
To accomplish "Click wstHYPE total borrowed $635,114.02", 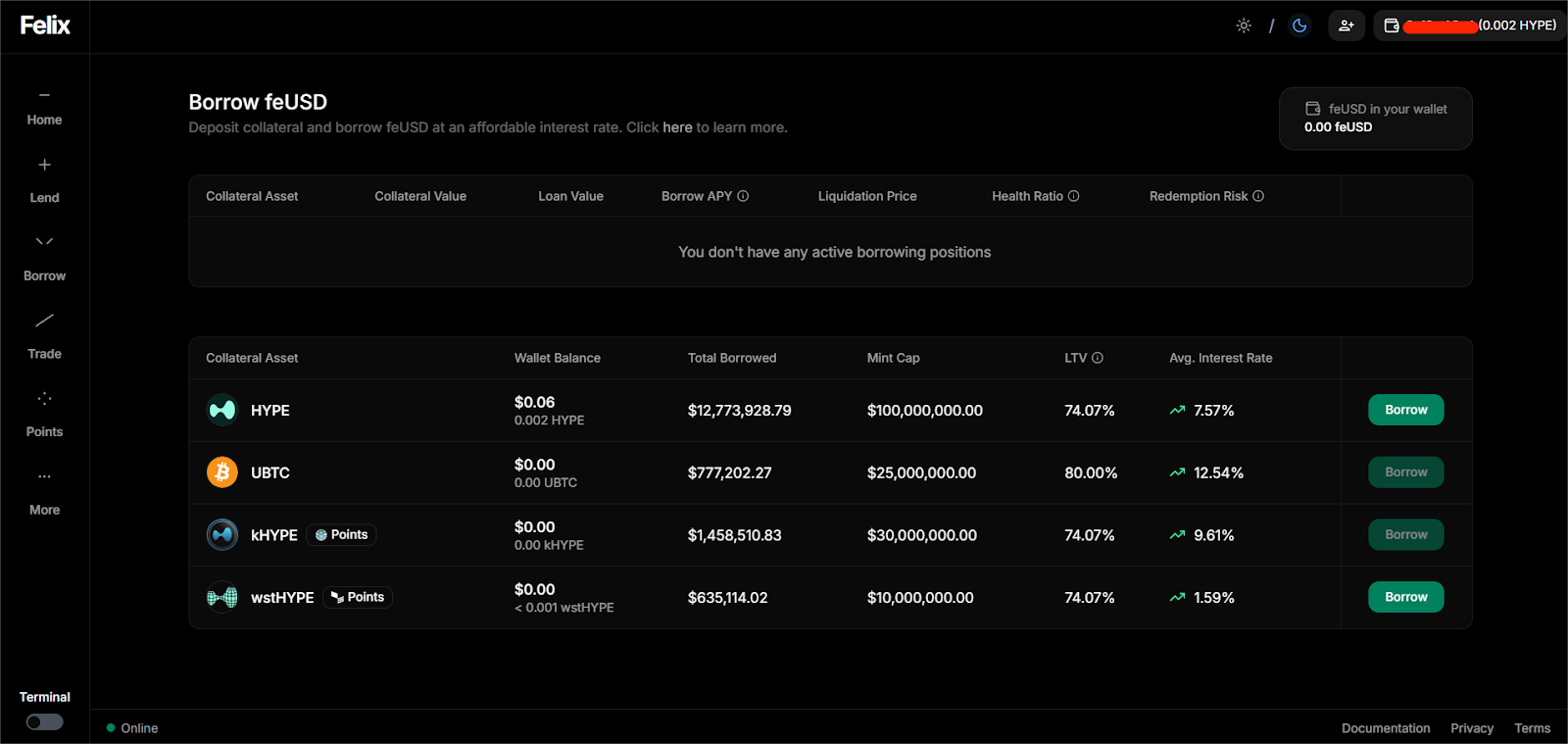I will click(728, 598).
